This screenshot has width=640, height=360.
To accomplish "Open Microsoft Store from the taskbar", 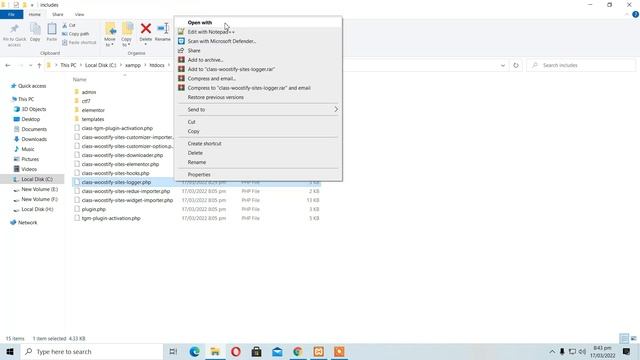I will click(x=256, y=351).
